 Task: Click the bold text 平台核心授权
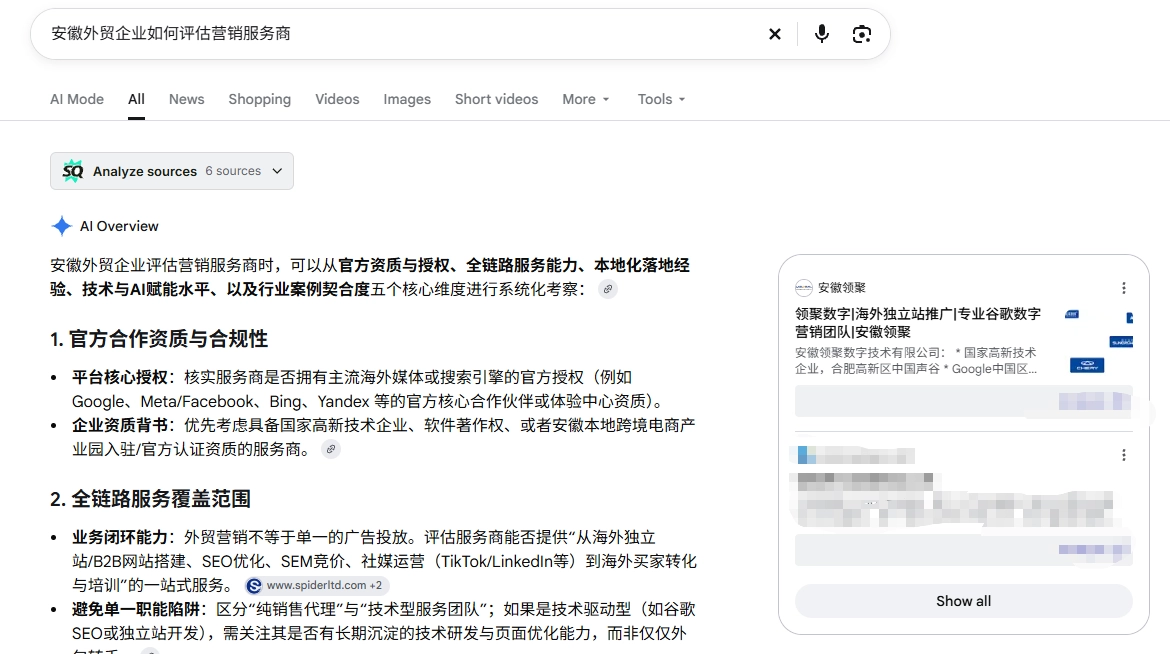coord(119,377)
